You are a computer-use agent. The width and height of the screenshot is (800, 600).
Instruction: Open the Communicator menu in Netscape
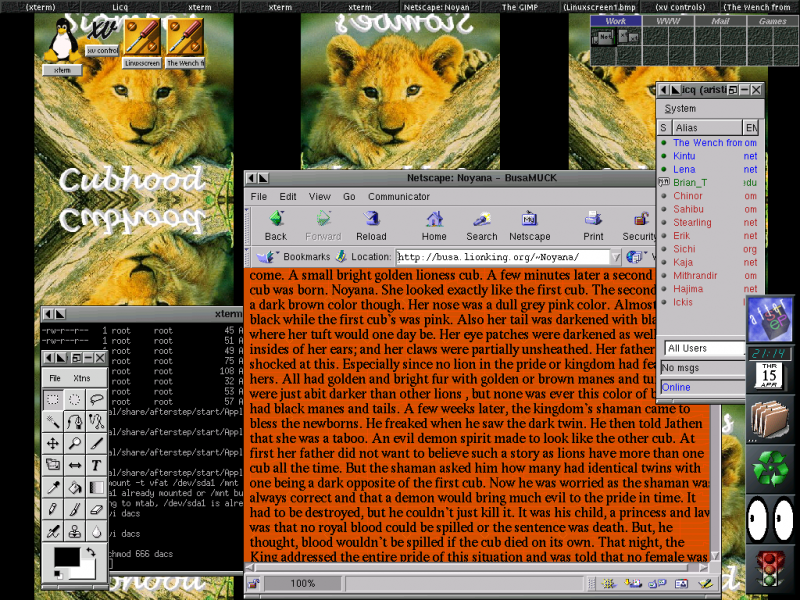coord(399,196)
